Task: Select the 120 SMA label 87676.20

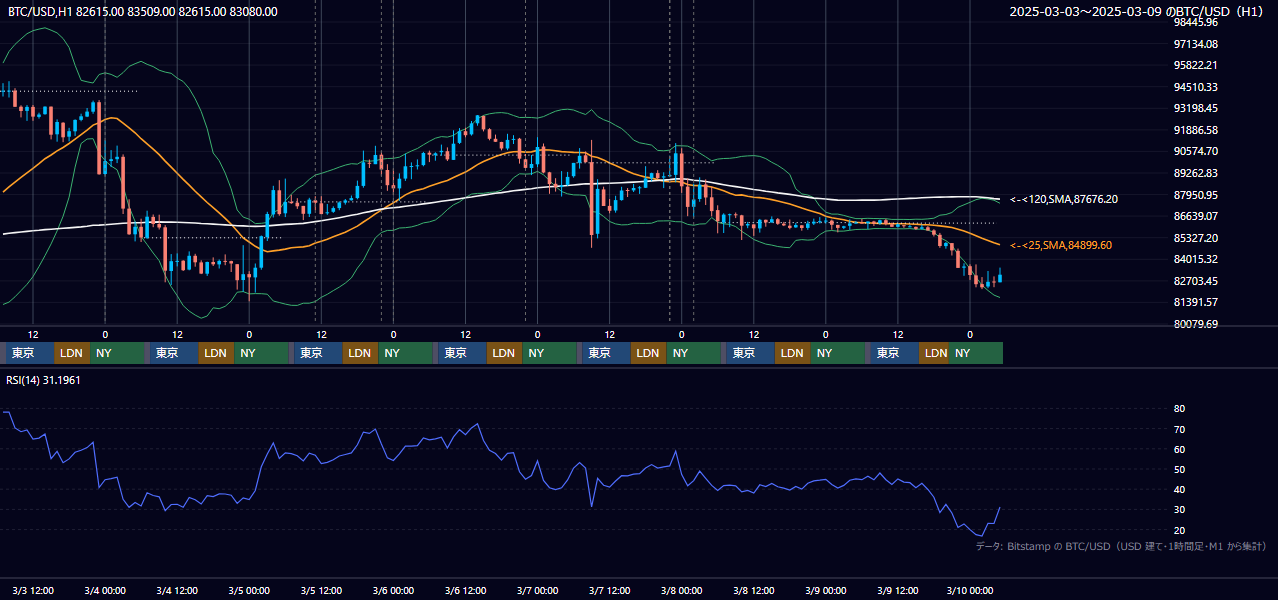Action: click(1064, 199)
